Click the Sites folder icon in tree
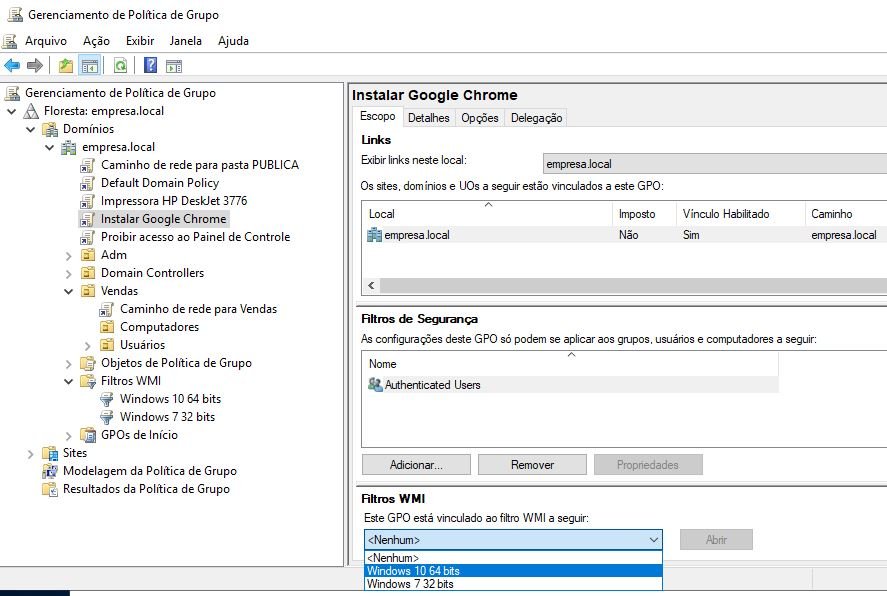887x596 pixels. point(50,453)
